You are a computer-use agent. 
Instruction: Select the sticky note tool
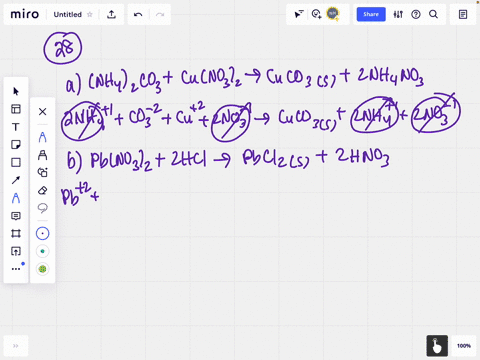point(16,145)
